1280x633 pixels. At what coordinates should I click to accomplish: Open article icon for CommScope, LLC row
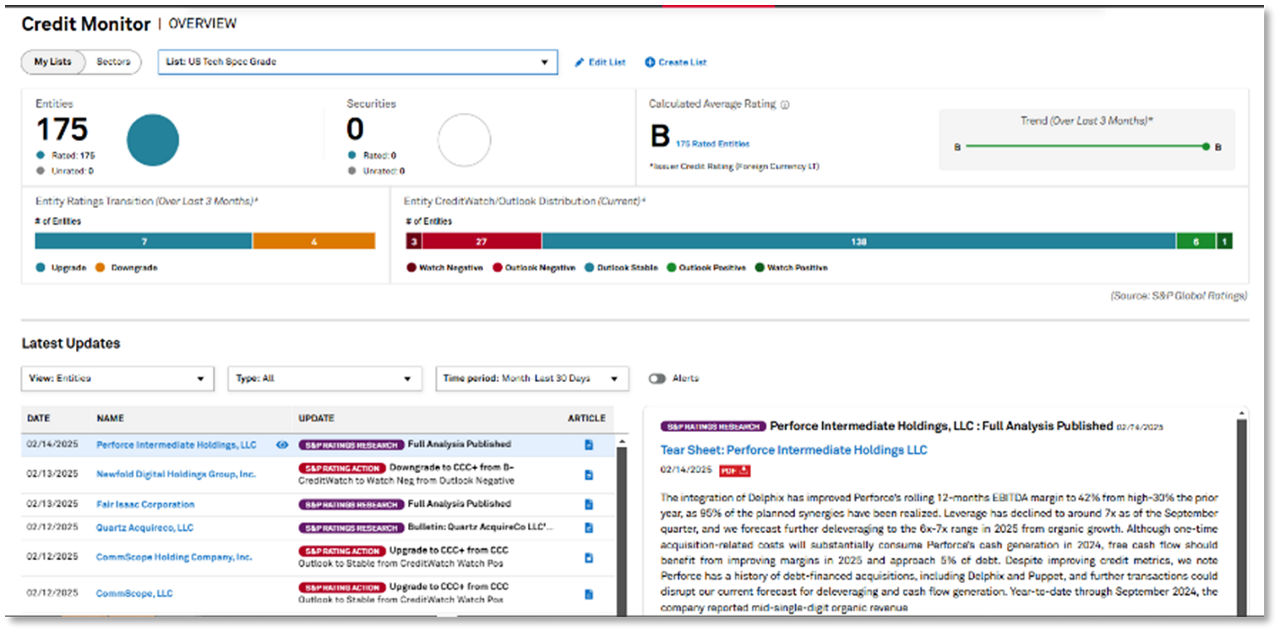589,593
